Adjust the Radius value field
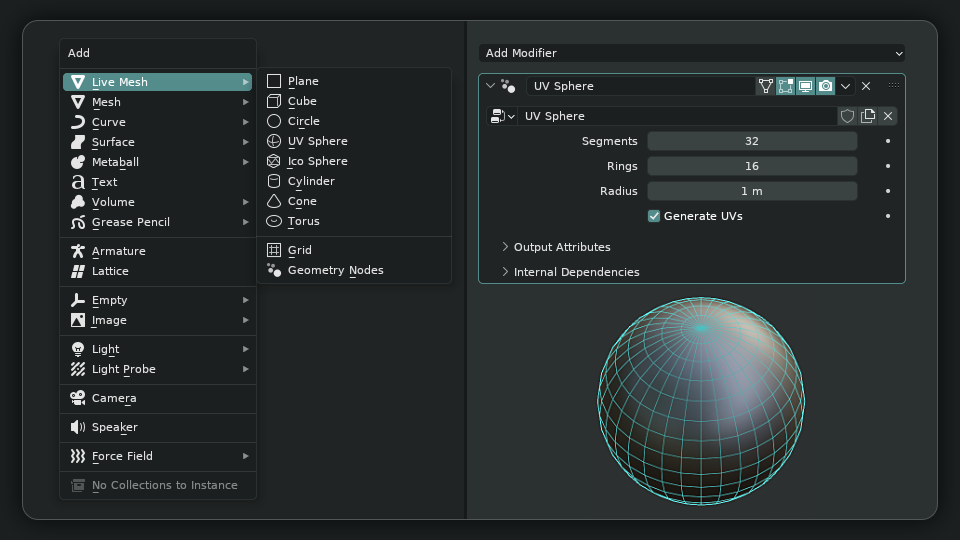The width and height of the screenshot is (960, 540). [x=752, y=191]
